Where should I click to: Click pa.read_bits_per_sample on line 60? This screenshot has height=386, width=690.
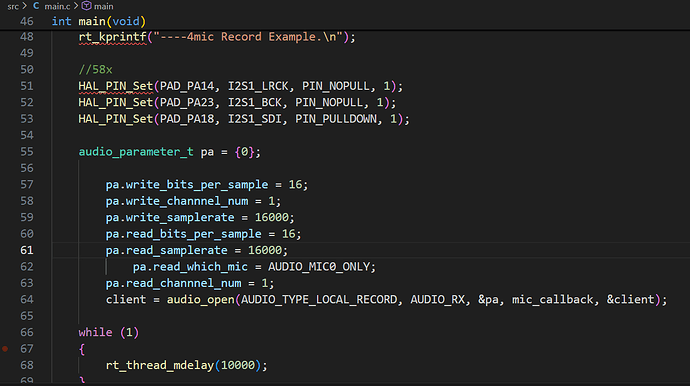click(x=184, y=234)
